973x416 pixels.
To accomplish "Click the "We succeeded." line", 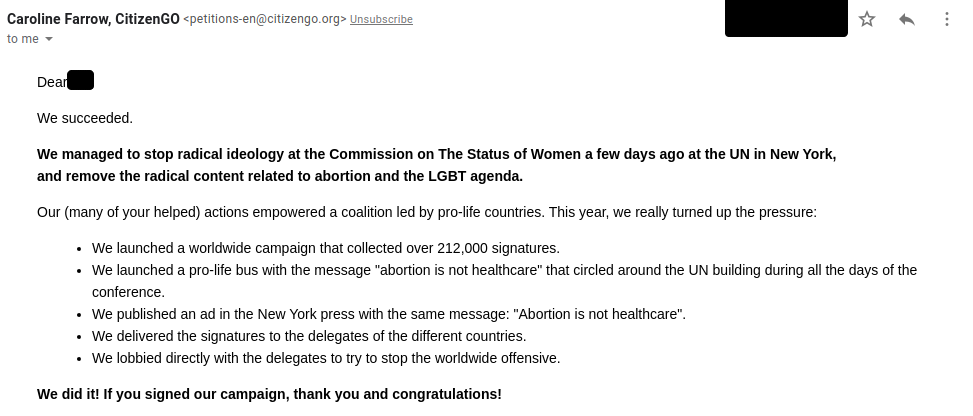I will click(85, 118).
